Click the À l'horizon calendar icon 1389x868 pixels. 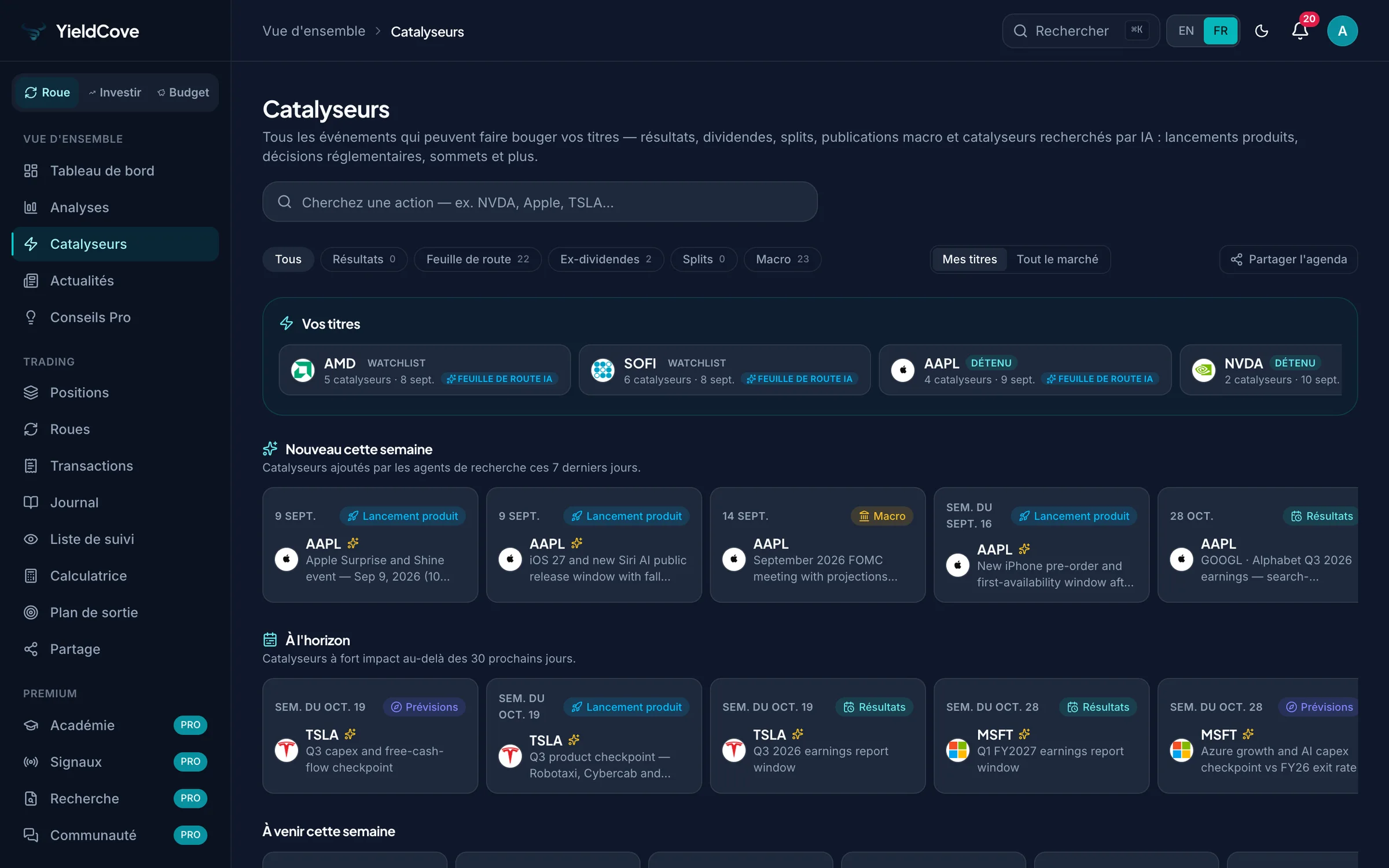pos(270,640)
